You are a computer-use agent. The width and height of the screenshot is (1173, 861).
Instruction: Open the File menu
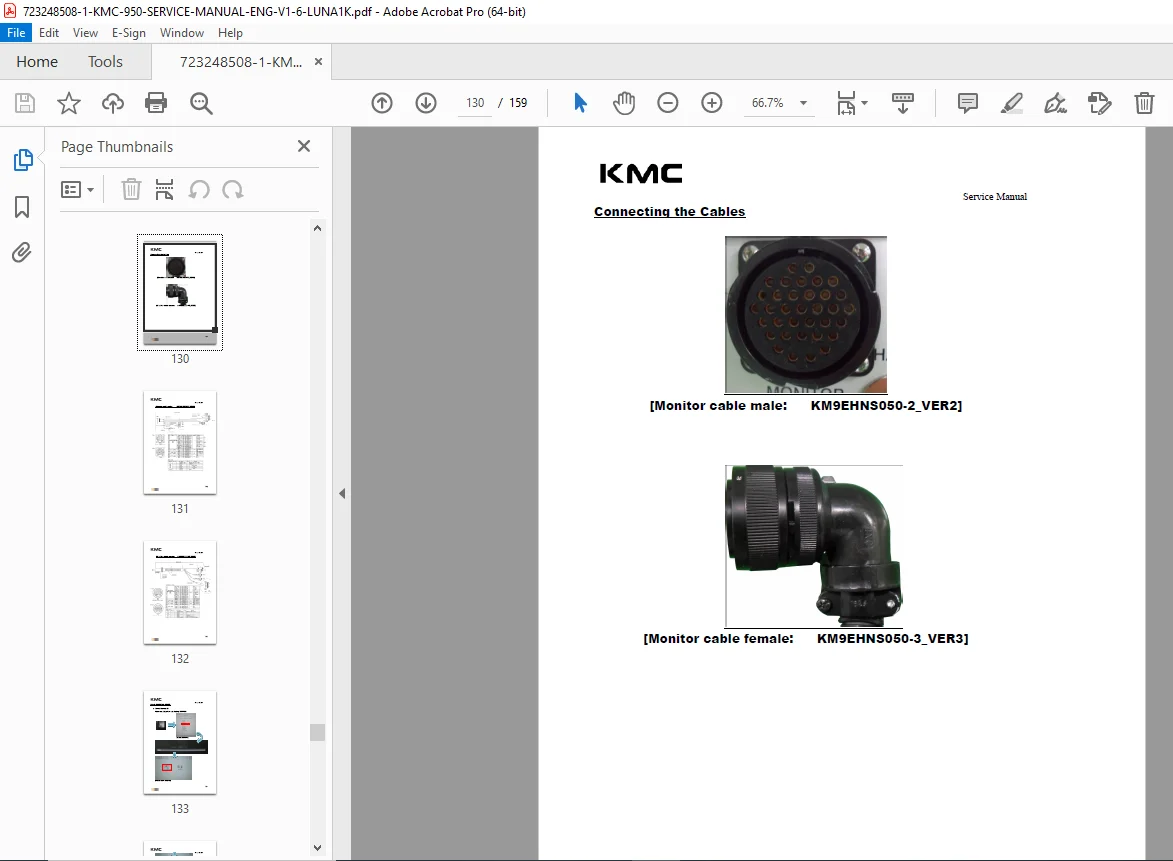16,33
